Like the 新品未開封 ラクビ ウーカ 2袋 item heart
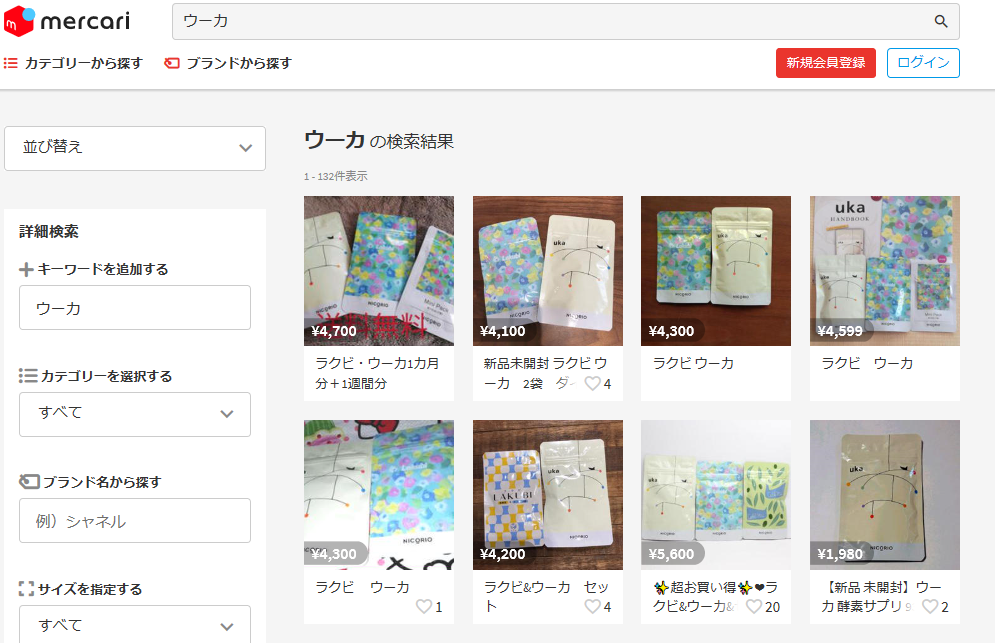Viewport: 995px width, 643px height. pyautogui.click(x=593, y=383)
